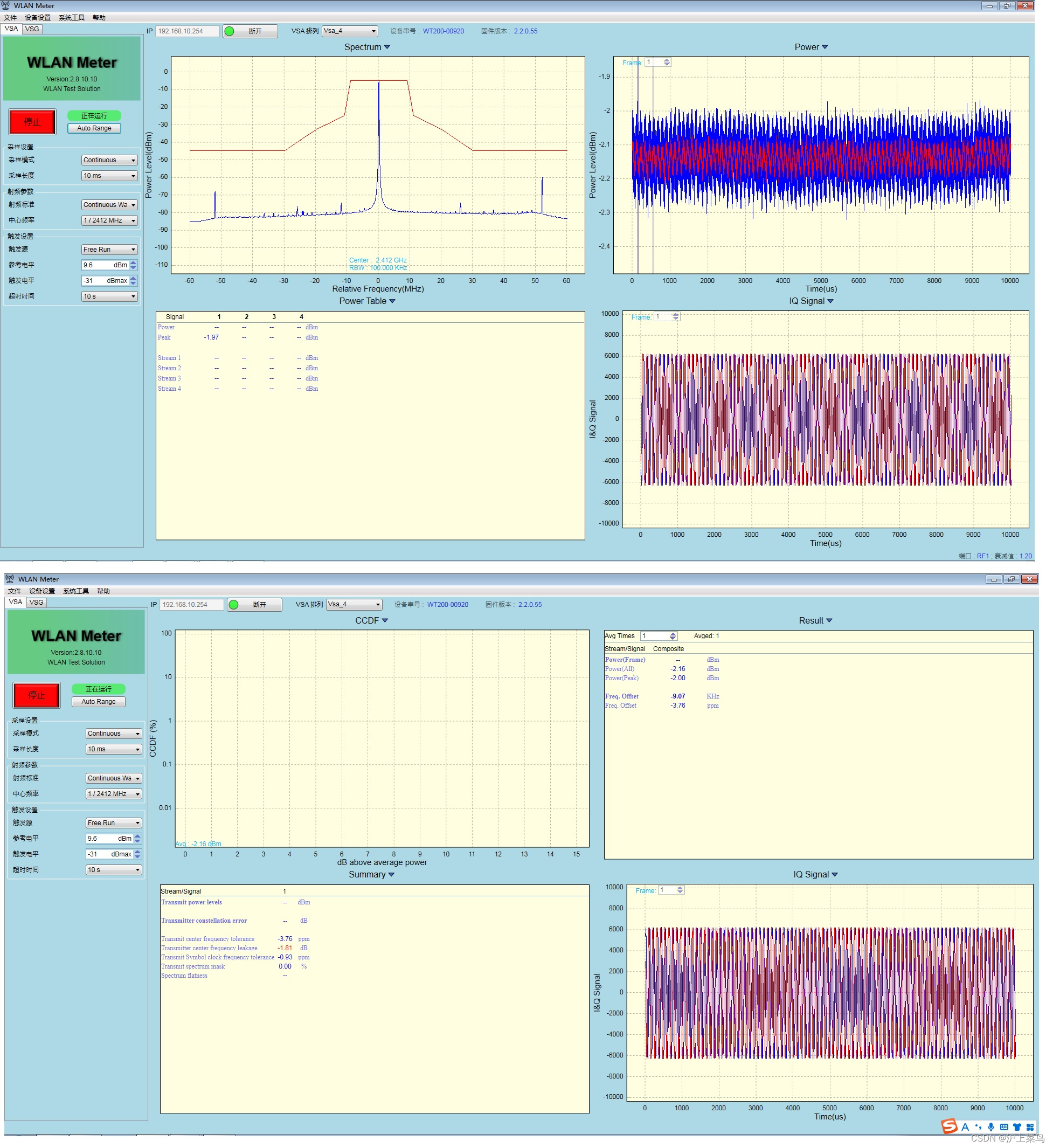Switch to the VSG tab in top window

tap(32, 29)
